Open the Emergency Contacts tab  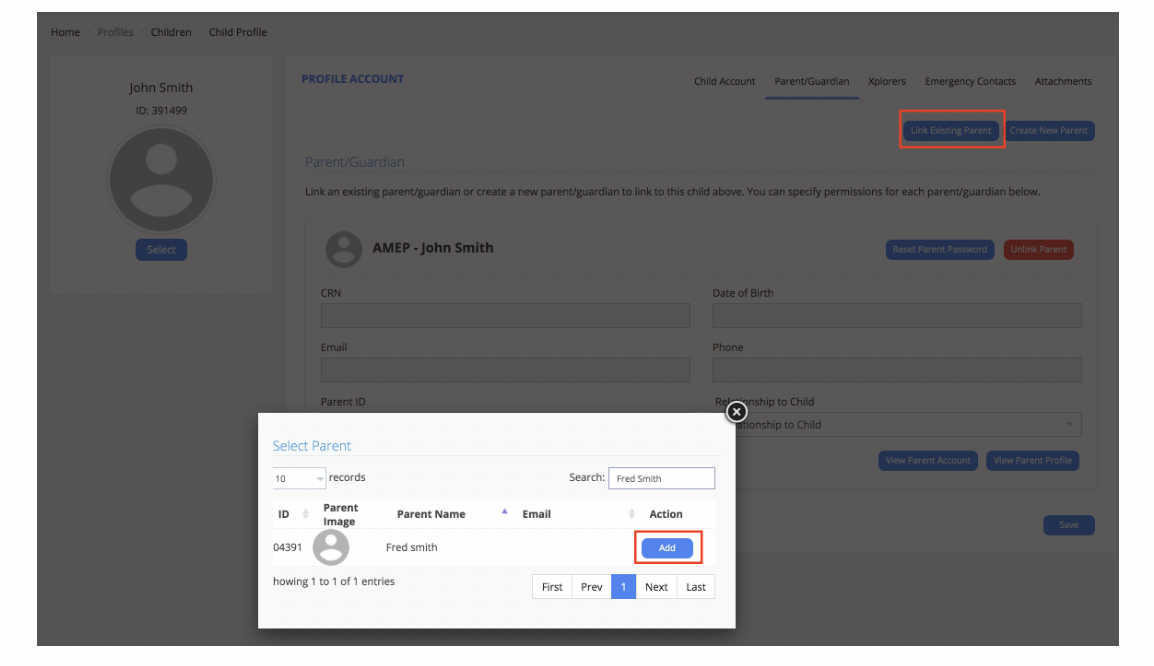coord(969,81)
